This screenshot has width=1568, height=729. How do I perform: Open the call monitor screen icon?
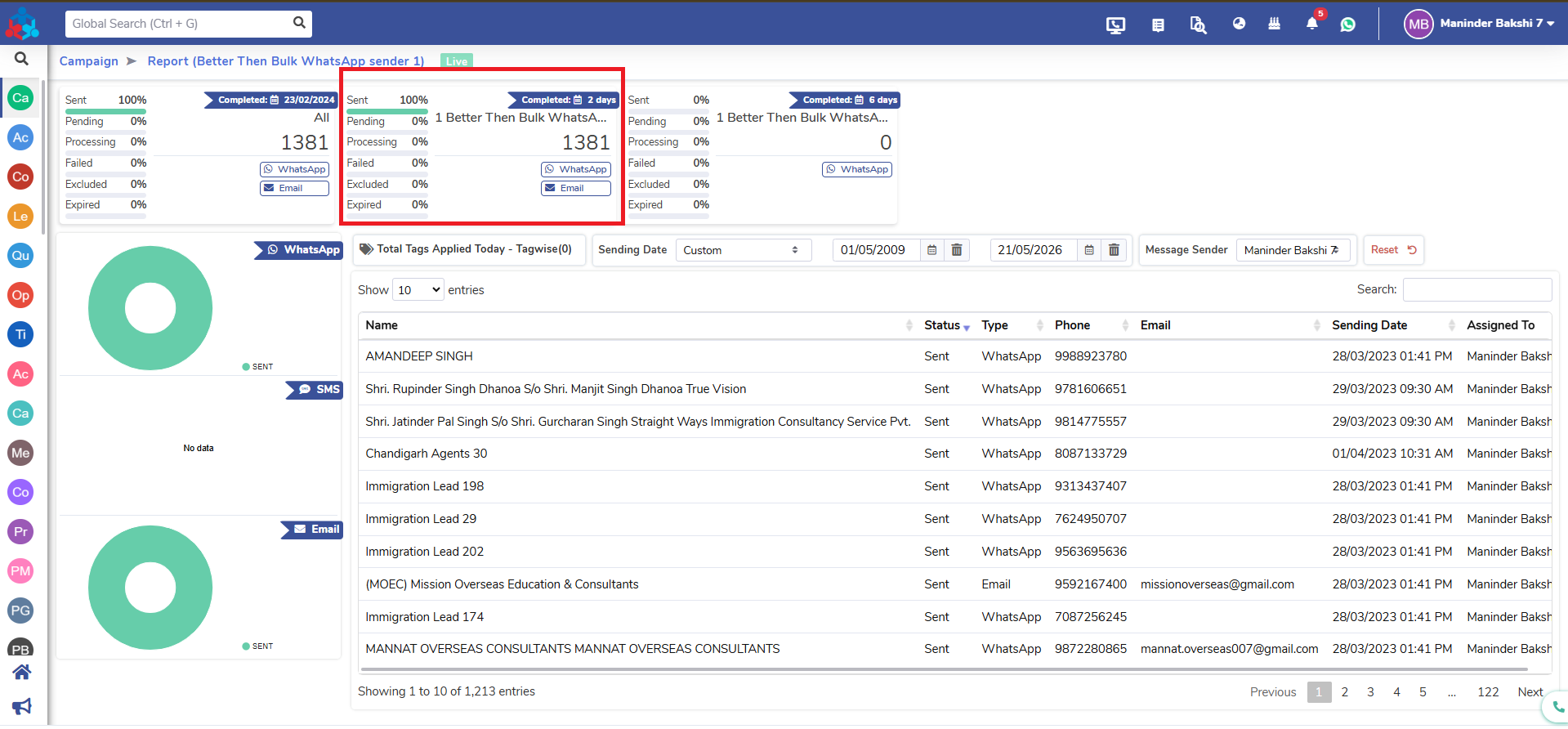[x=1115, y=25]
